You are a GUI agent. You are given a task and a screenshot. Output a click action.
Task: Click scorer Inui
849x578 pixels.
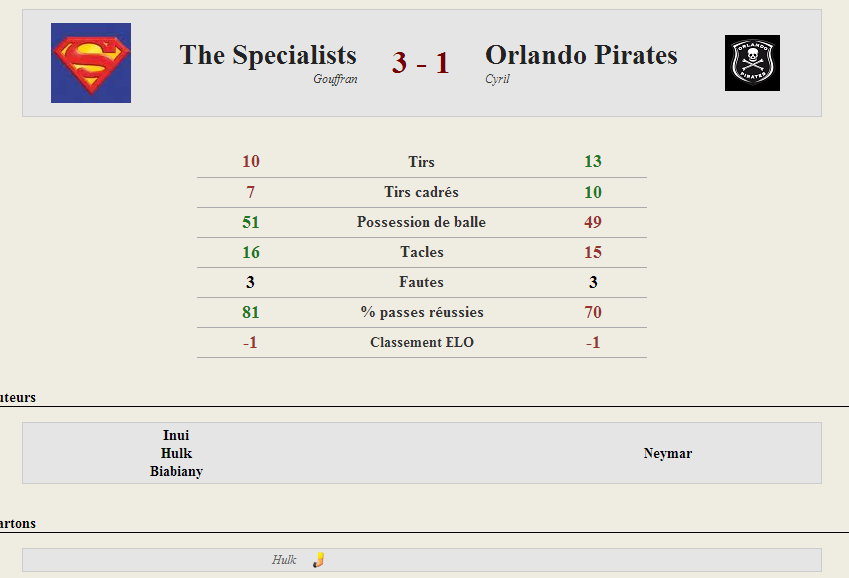coord(176,435)
